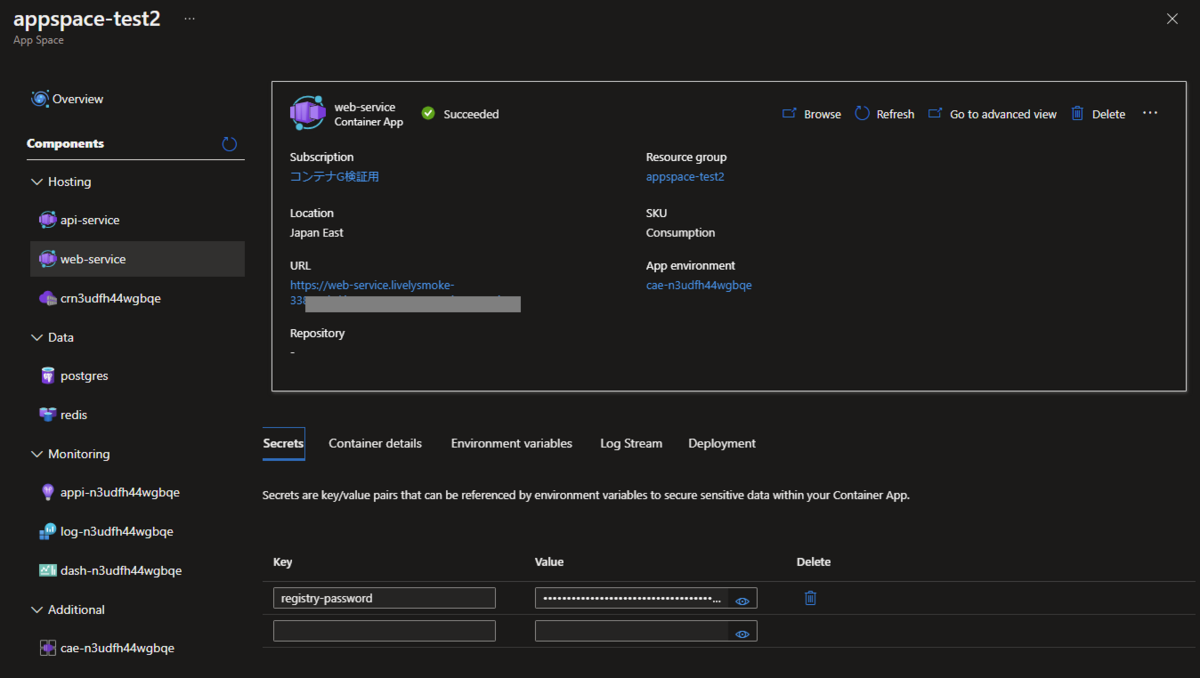Viewport: 1200px width, 678px height.
Task: Switch to the Deployment tab
Action: [x=722, y=443]
